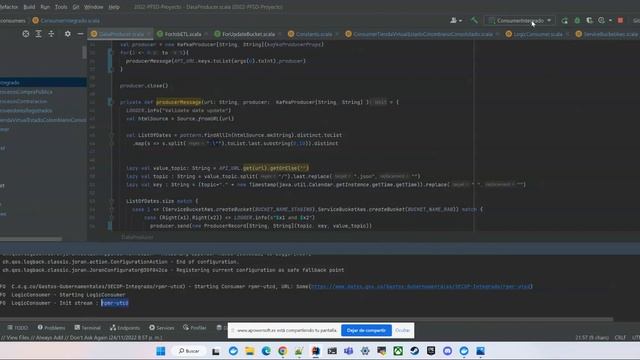Switch to the Constants.scala tab

tap(313, 34)
